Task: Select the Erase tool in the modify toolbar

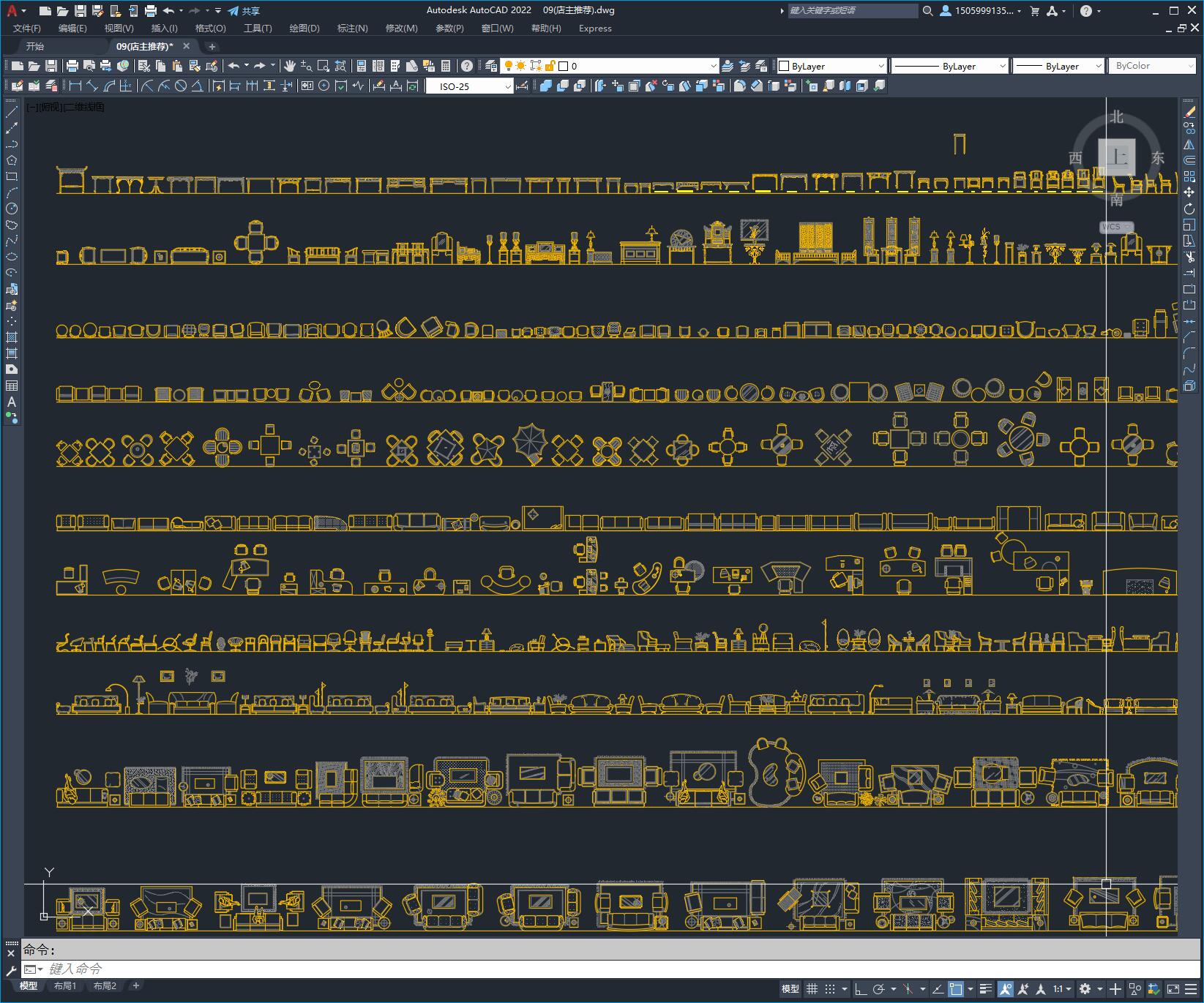Action: pyautogui.click(x=1189, y=112)
